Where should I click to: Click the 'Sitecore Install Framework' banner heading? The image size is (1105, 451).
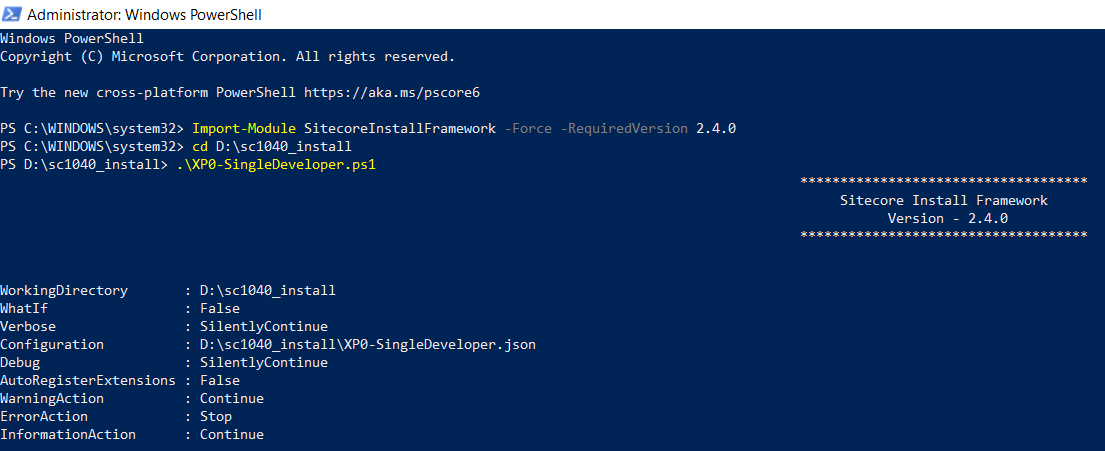click(943, 200)
